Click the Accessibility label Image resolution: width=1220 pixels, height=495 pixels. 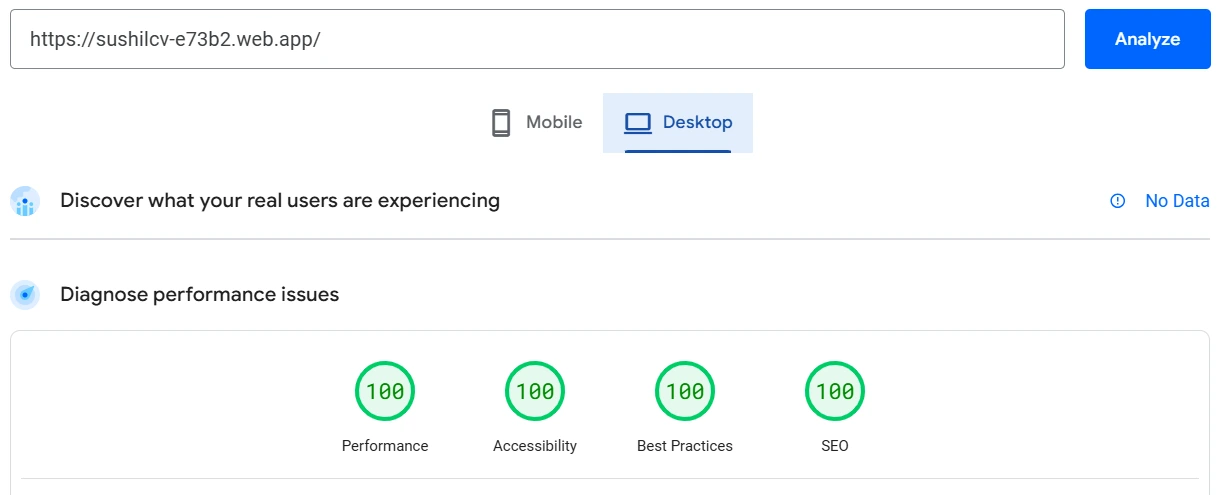[535, 446]
